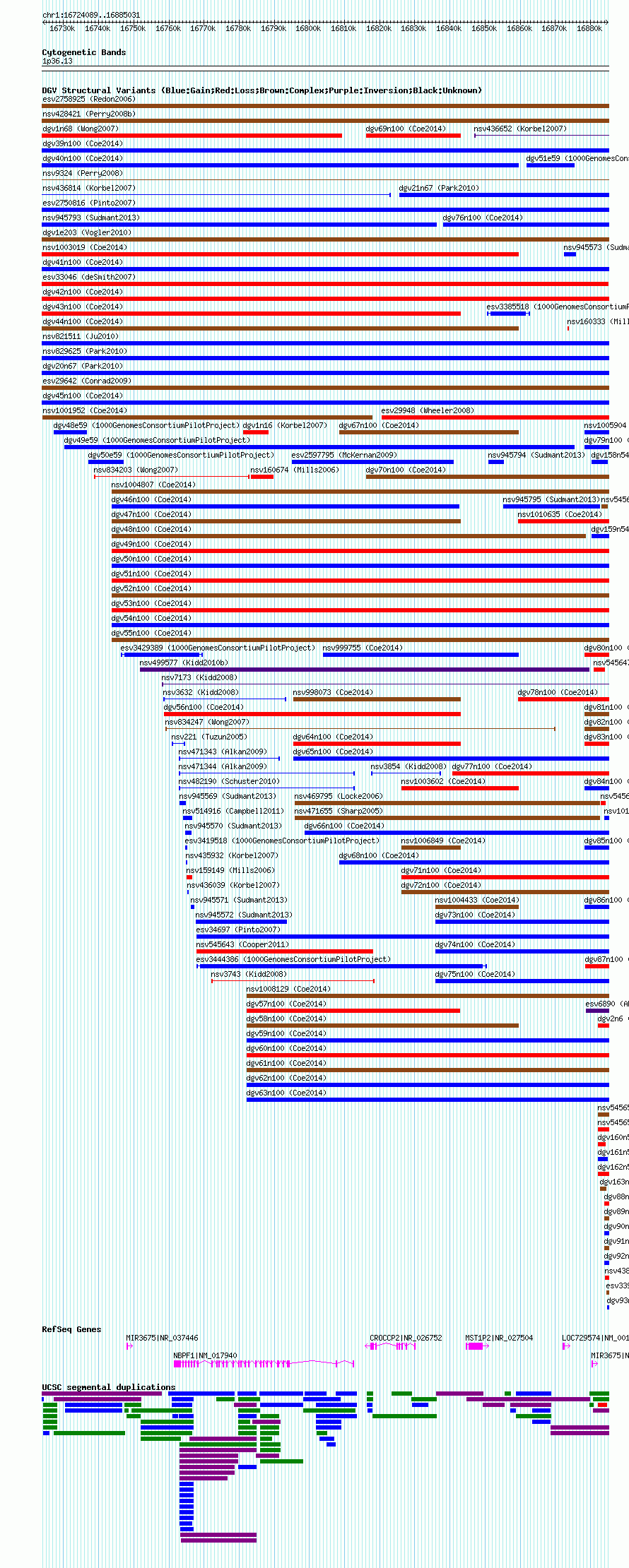Click nsv482190 (Schuster2010) label

(229, 782)
